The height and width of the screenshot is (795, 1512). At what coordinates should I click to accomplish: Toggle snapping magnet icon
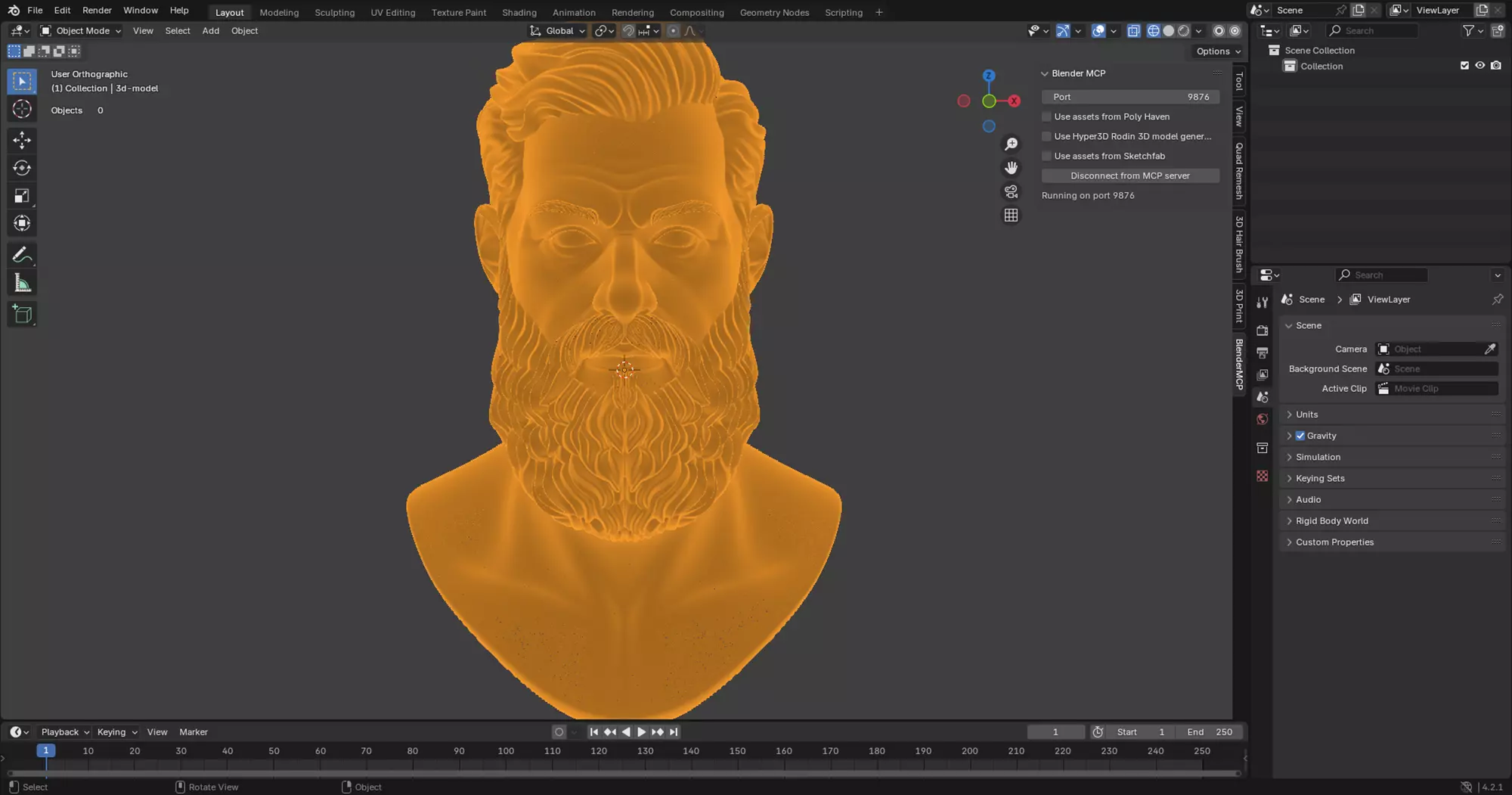pyautogui.click(x=628, y=31)
